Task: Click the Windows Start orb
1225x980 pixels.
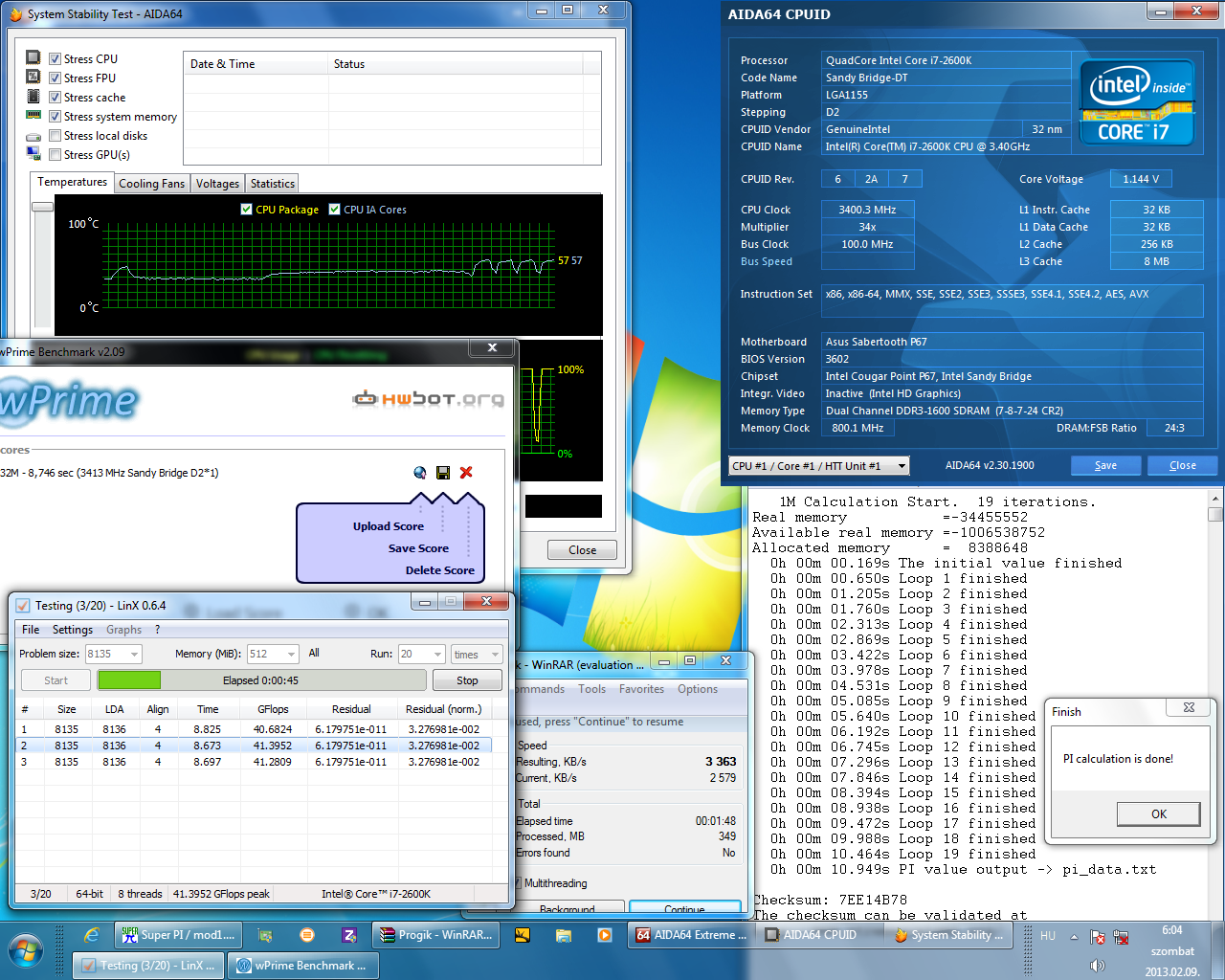Action: (27, 951)
